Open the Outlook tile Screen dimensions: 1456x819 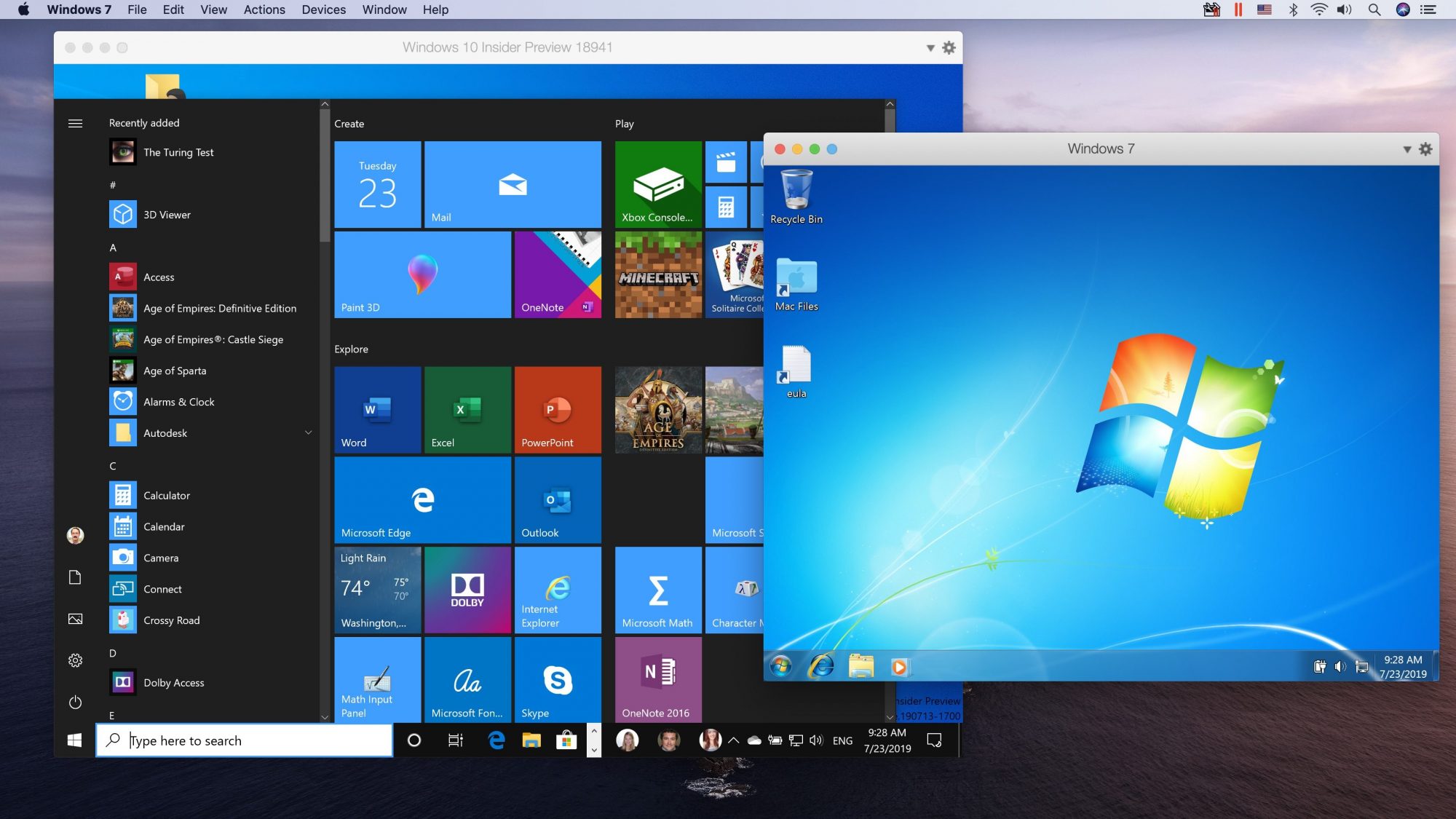point(558,500)
